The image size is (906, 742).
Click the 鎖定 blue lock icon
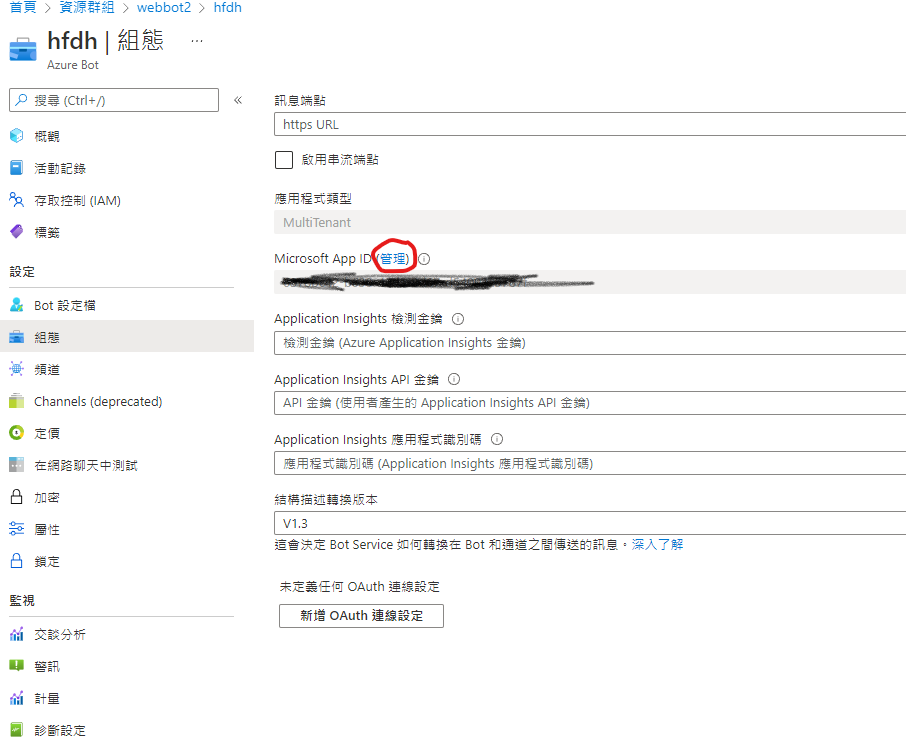coord(17,561)
